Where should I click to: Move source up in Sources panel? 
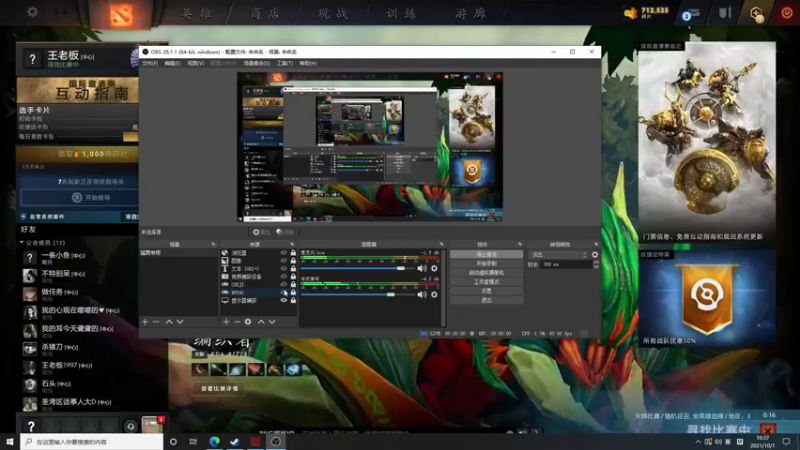pos(261,322)
